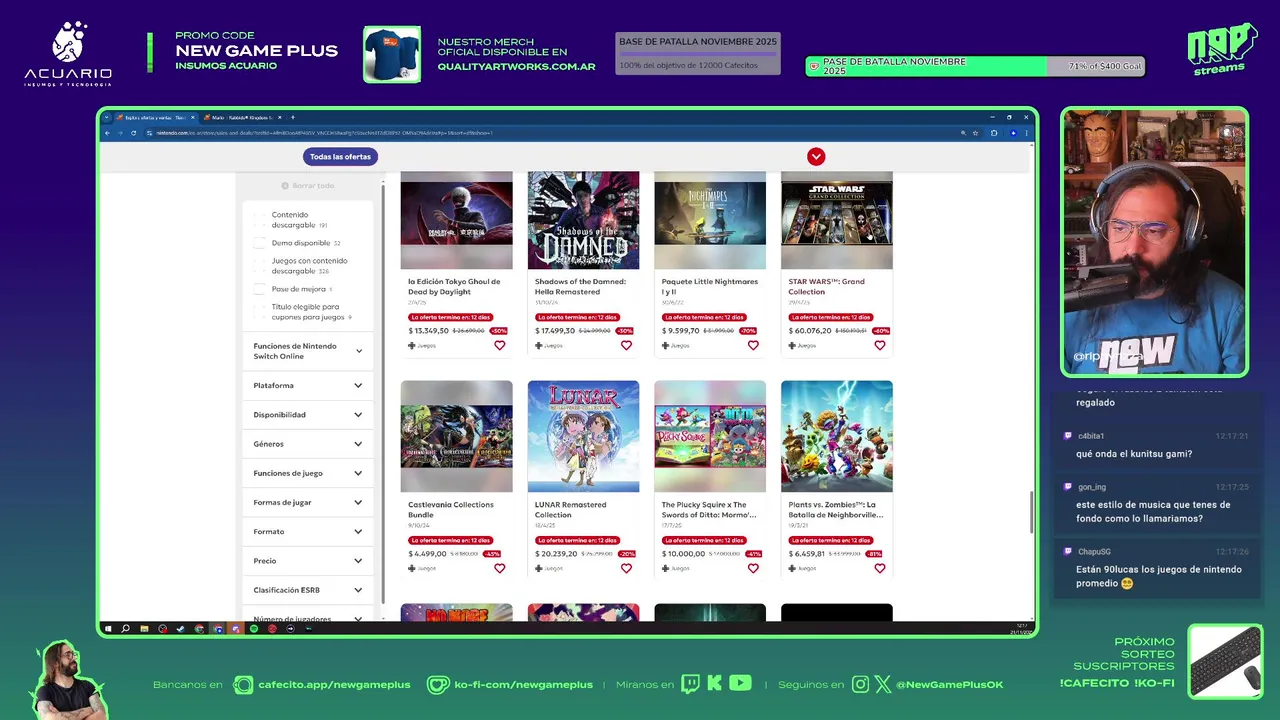Add Shadows of the Damned to wishlist
1280x720 pixels.
point(626,345)
